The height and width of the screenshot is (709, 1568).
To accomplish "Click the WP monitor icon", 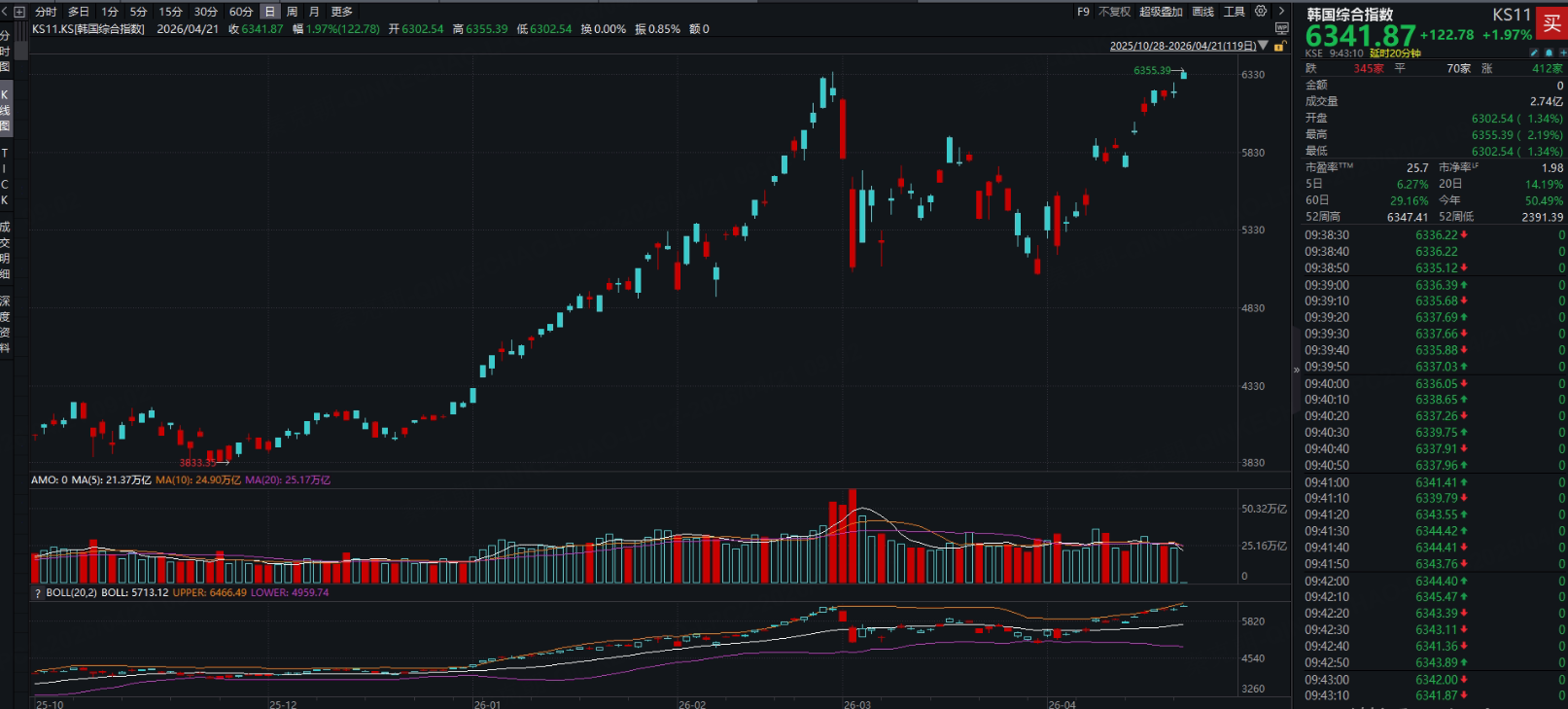I will tap(1282, 29).
